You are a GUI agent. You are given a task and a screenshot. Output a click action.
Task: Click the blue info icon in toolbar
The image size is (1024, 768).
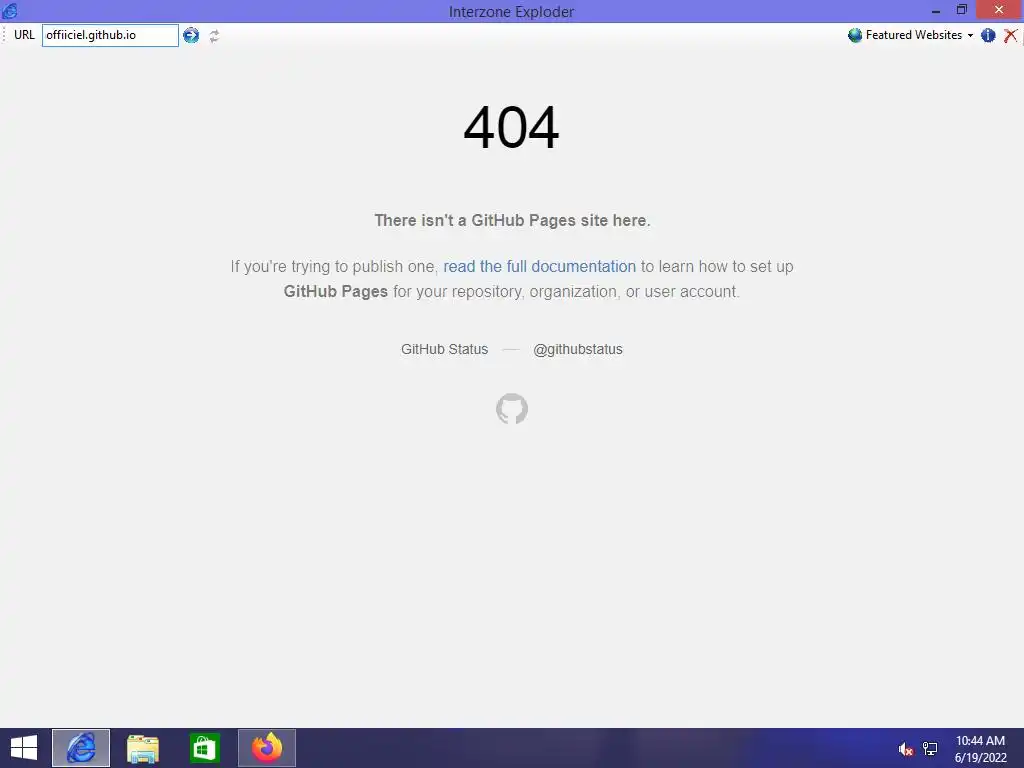pos(988,35)
